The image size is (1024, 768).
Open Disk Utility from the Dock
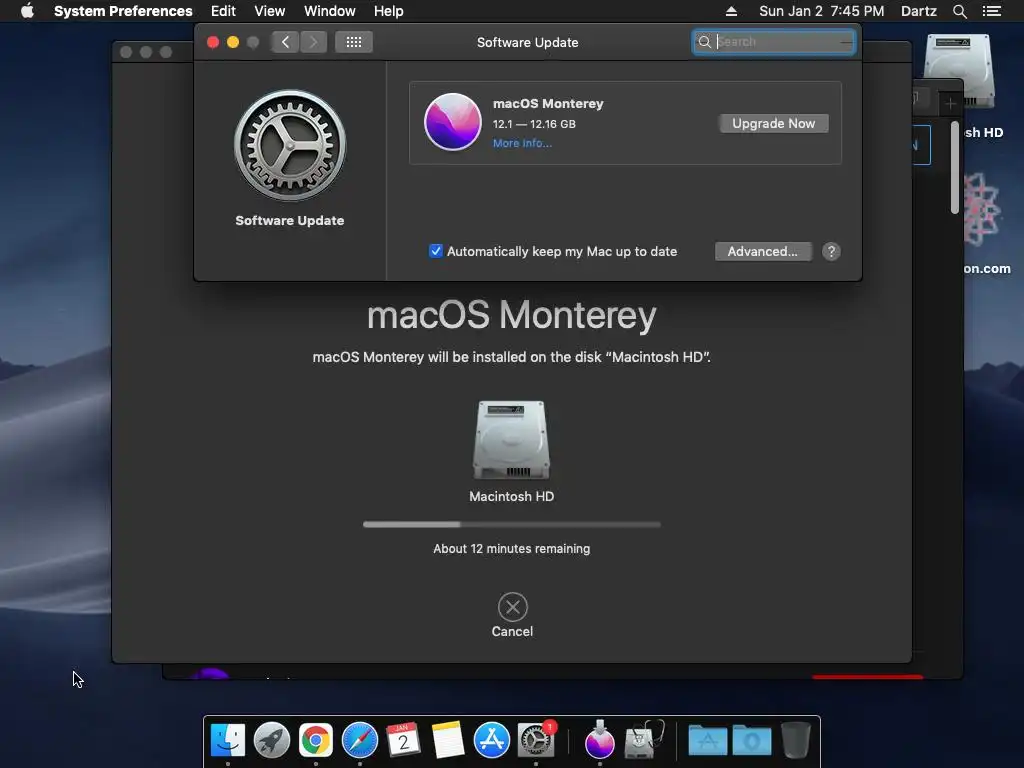(643, 740)
